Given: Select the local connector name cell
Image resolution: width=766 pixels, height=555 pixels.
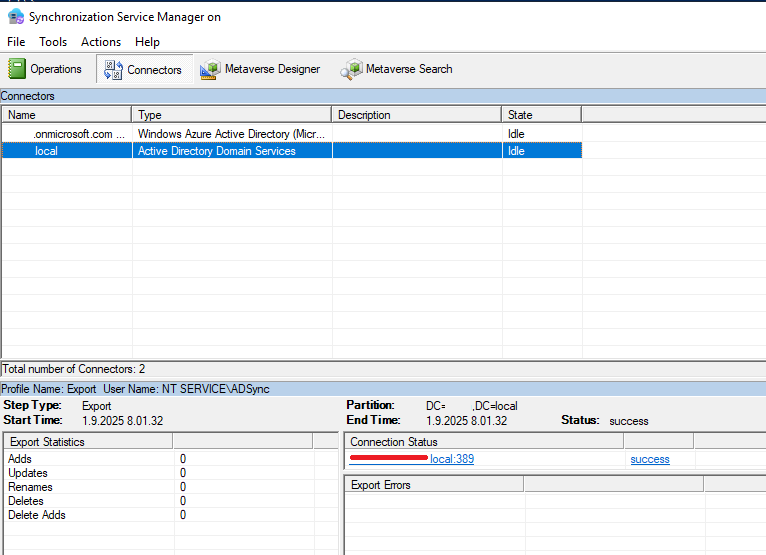Looking at the screenshot, I should coord(67,151).
